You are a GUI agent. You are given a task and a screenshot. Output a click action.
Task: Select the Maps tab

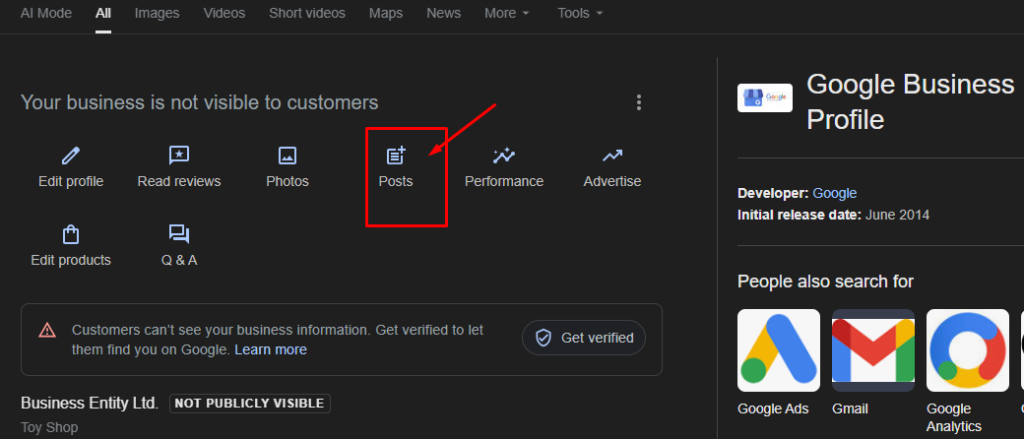(386, 13)
